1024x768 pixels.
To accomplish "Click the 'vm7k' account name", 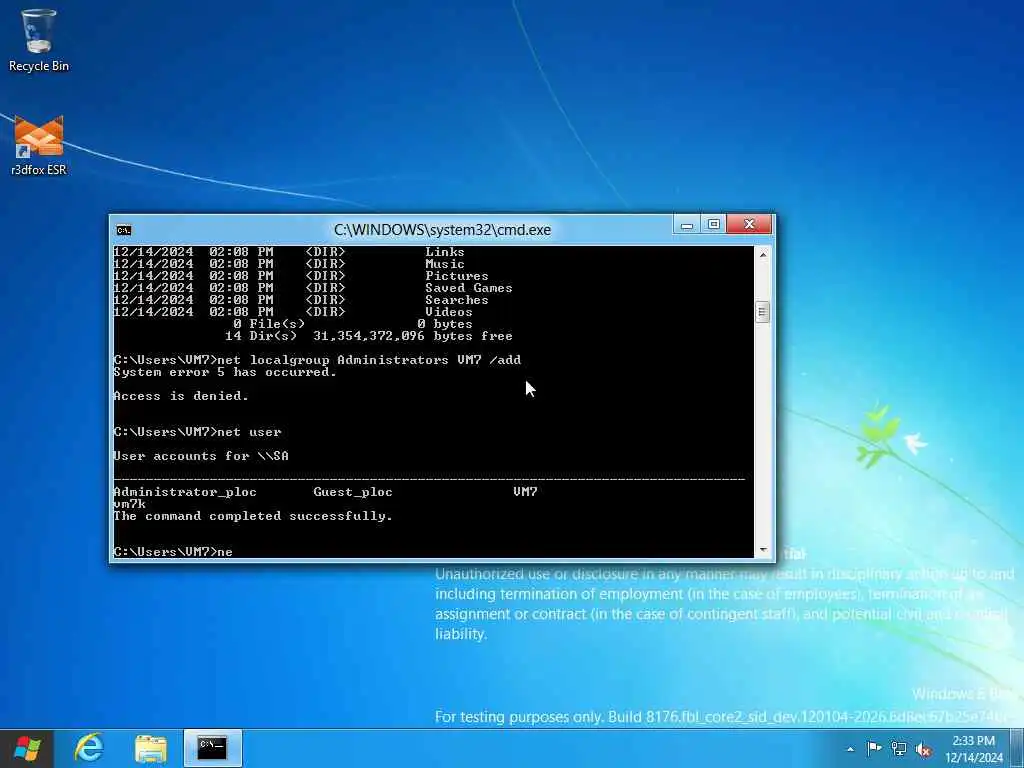I will [129, 504].
